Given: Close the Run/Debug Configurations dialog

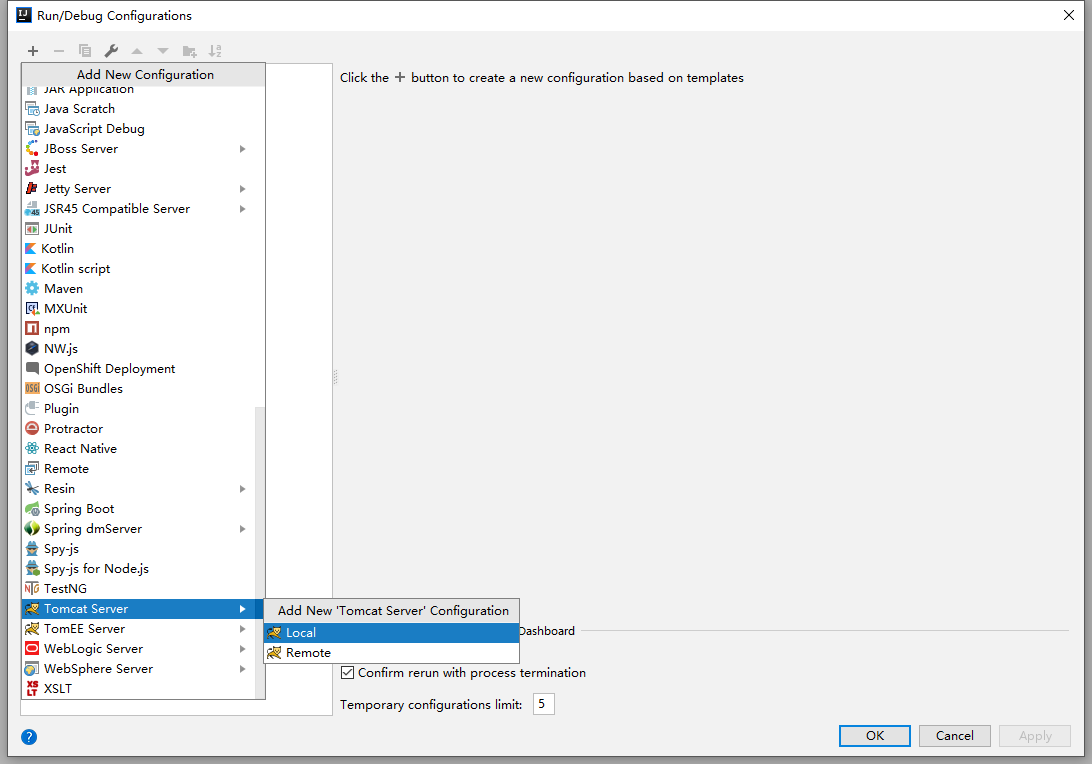Looking at the screenshot, I should pos(1069,15).
